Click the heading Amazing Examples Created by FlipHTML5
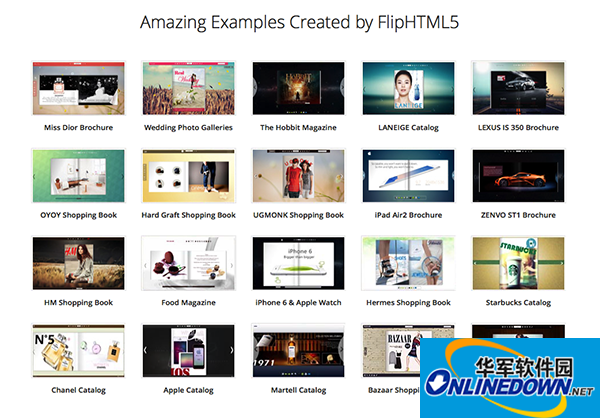Screen dimensions: 600x418 coord(299,22)
